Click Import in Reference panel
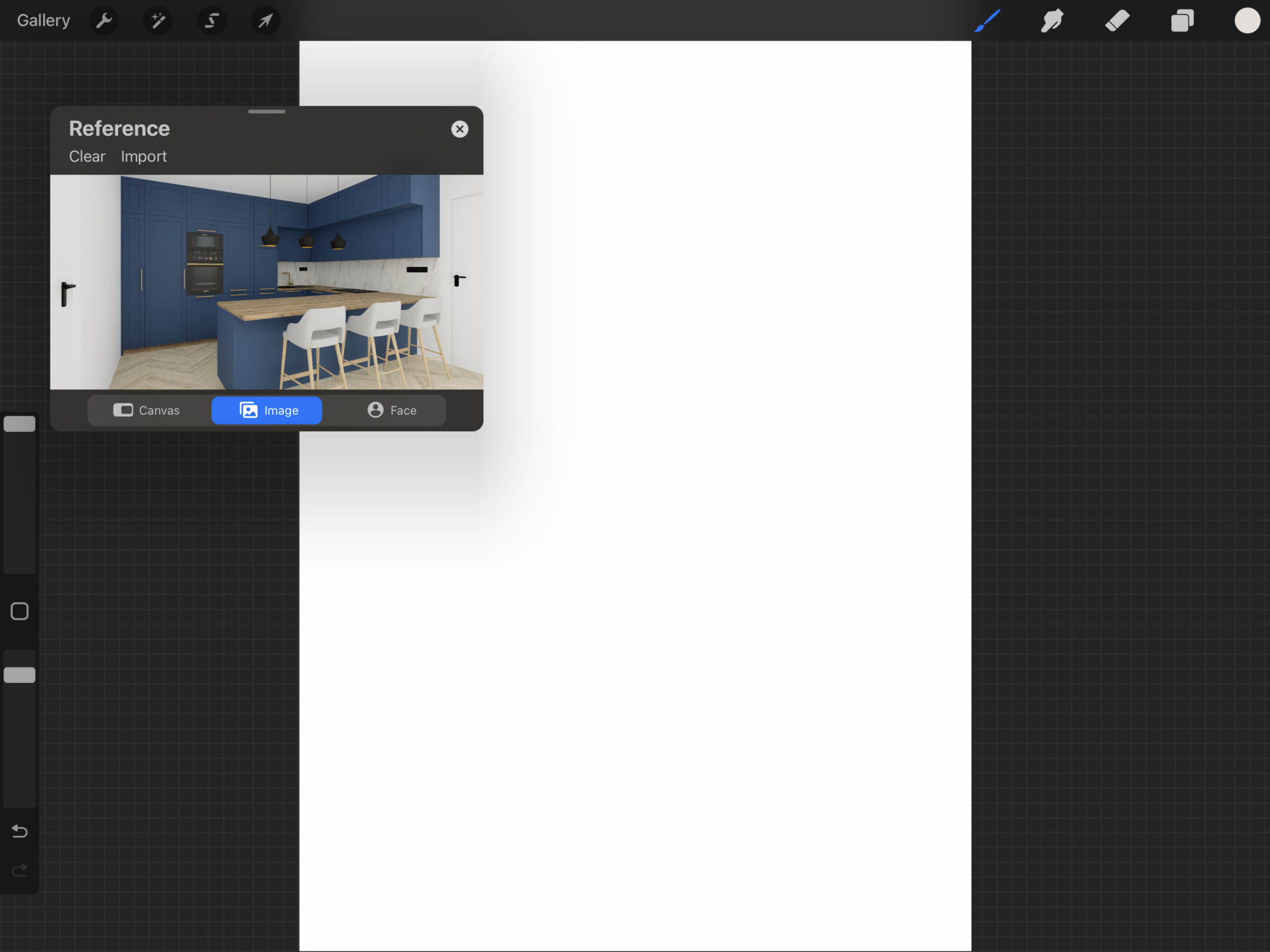Screen dimensions: 1270x952 coord(144,156)
